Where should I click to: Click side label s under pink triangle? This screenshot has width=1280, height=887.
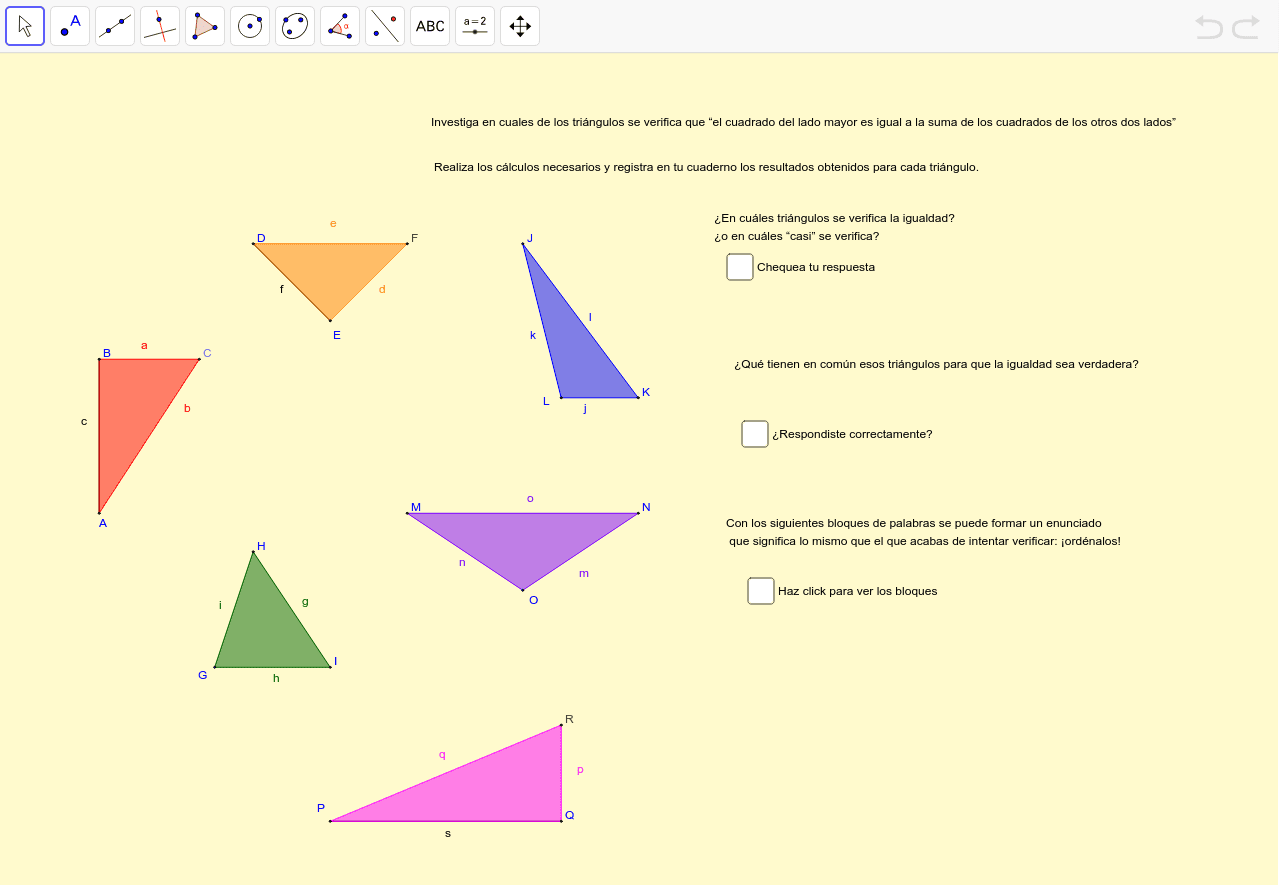click(448, 833)
